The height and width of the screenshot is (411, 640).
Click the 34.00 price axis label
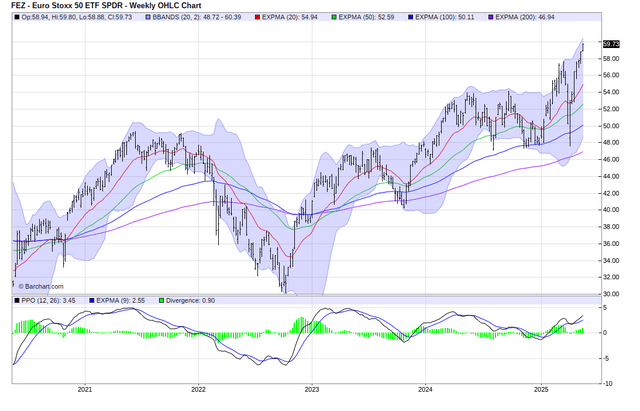click(611, 260)
